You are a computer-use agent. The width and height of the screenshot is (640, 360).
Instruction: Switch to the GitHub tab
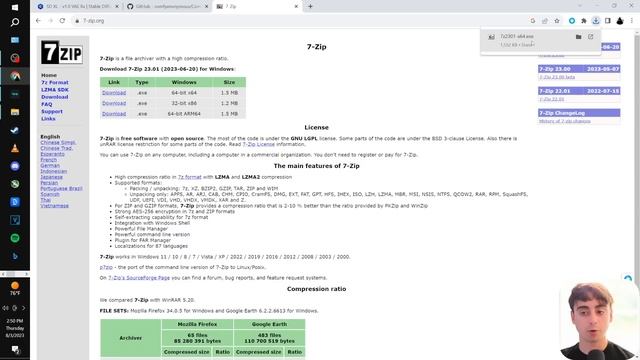[167, 7]
